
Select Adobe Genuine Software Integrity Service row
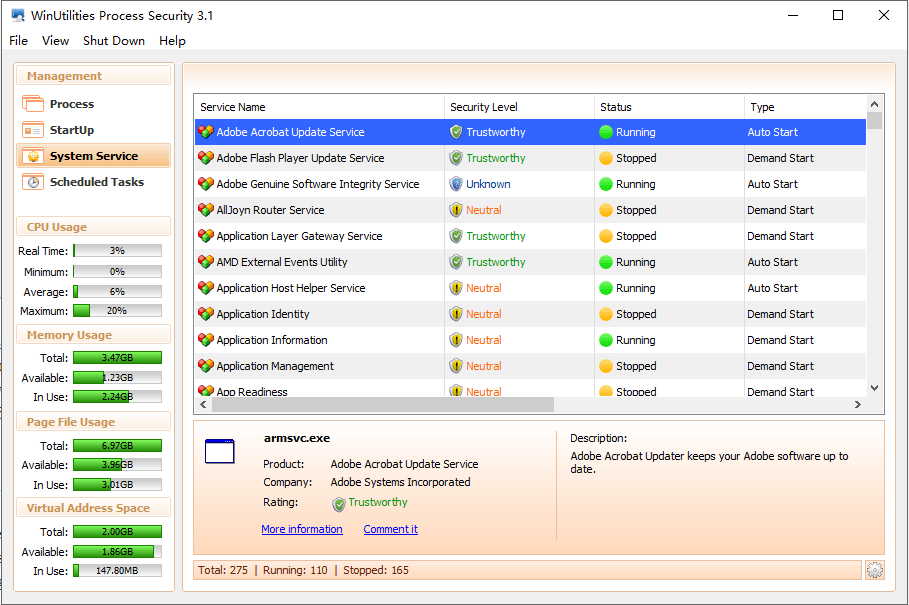530,184
